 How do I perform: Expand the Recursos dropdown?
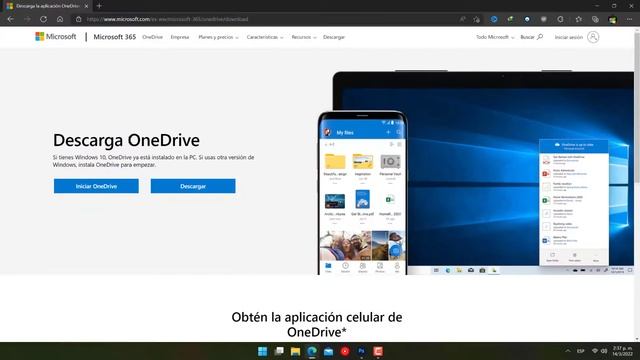304,37
